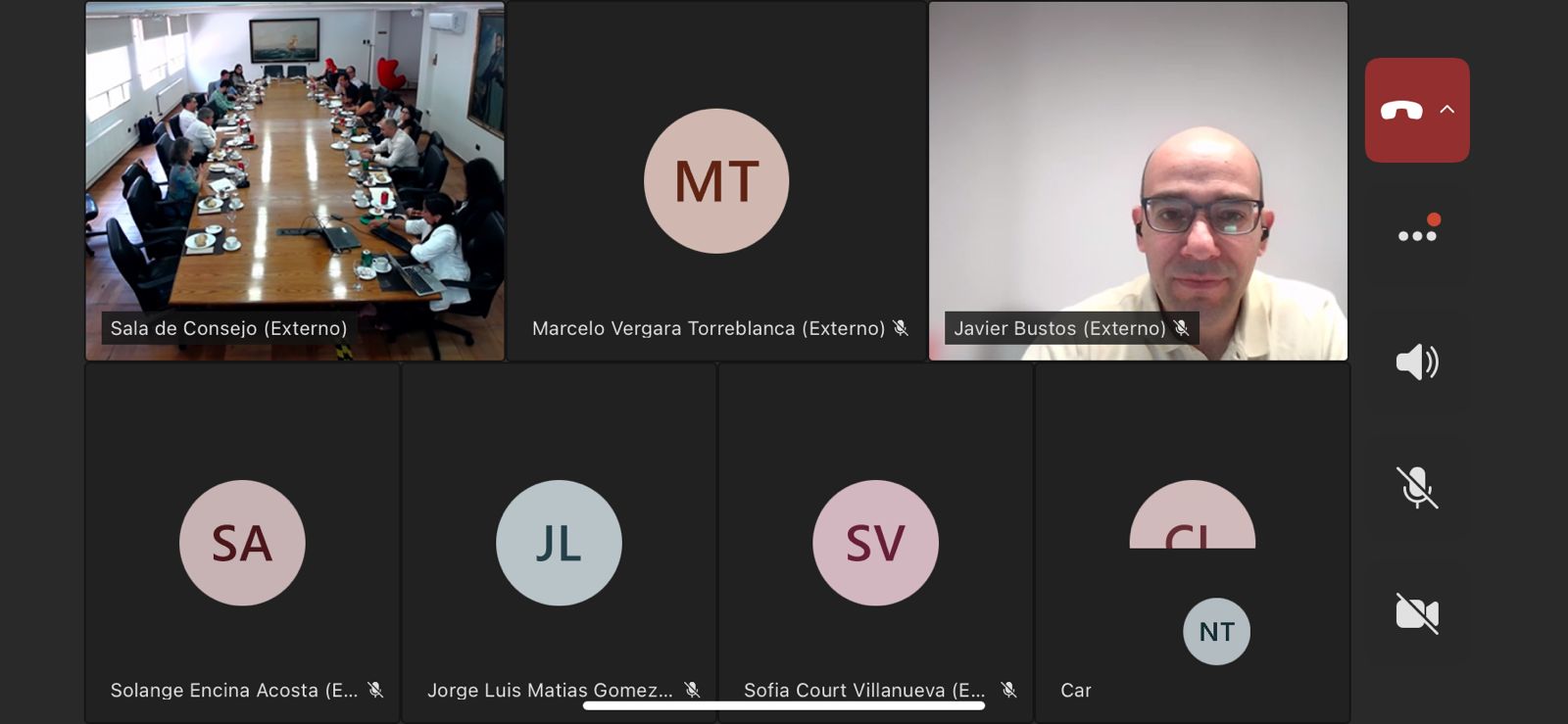Toggle the speaker audio output icon

coord(1417,362)
